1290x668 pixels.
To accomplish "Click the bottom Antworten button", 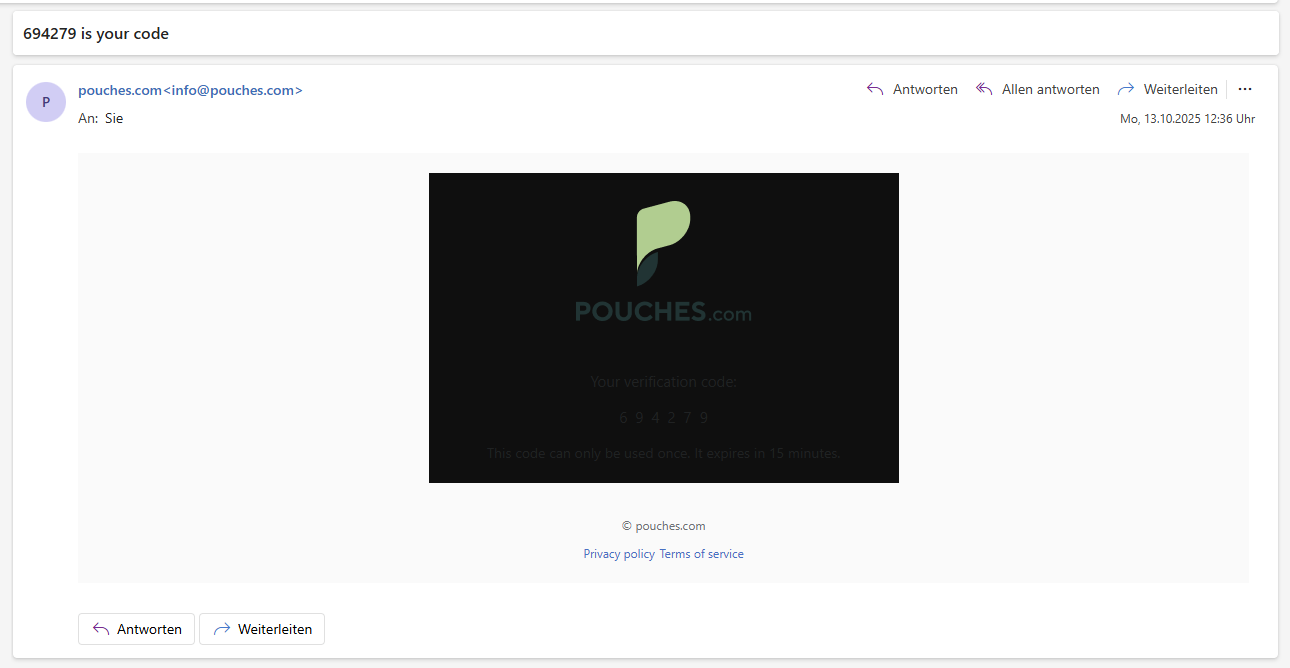I will [136, 629].
